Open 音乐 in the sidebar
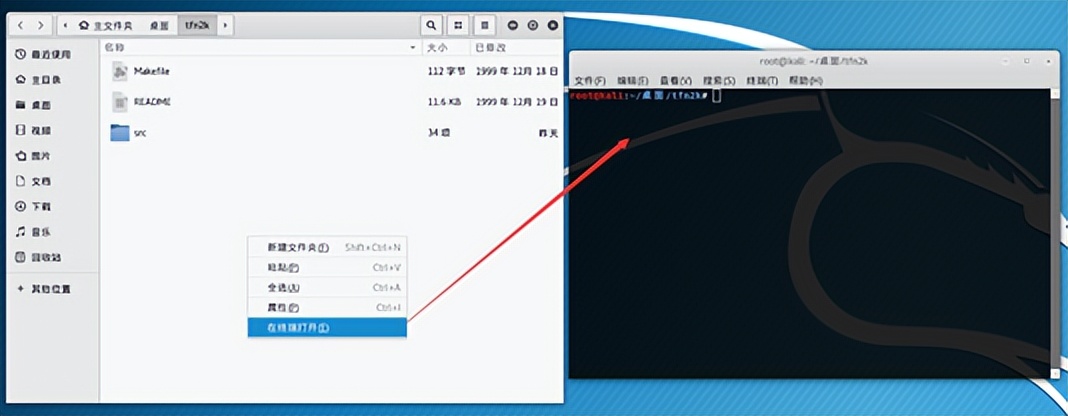Screen dimensions: 1068x416 point(33,232)
